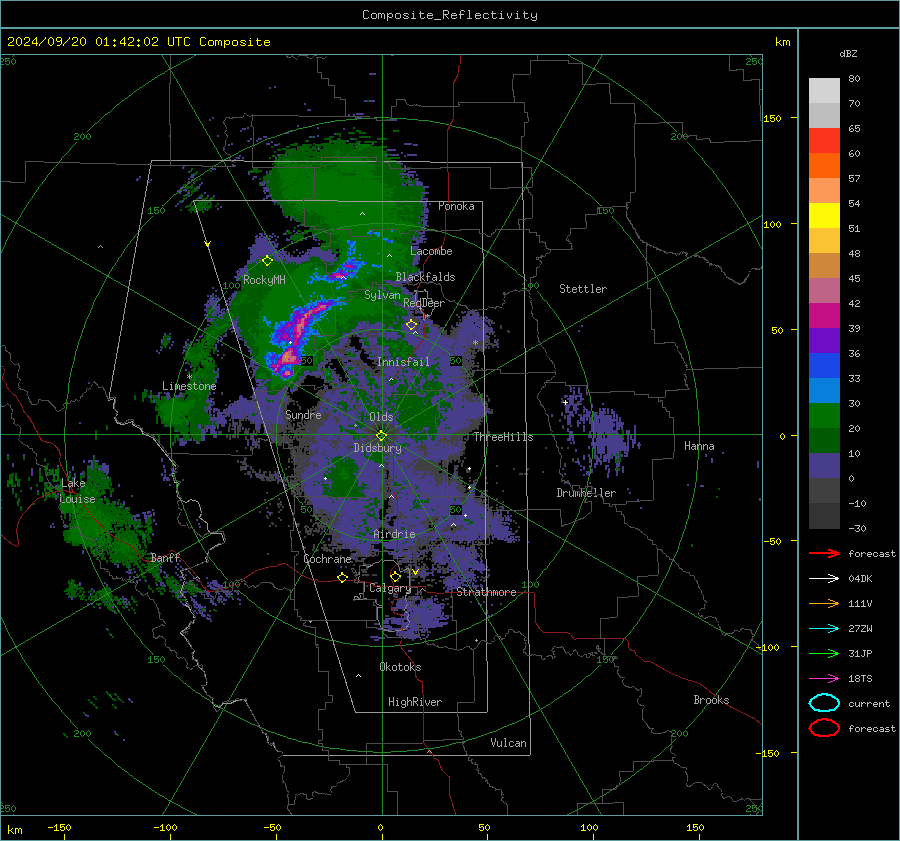
Task: Select the yellow diamond marker below RedDeer
Action: pyautogui.click(x=411, y=325)
